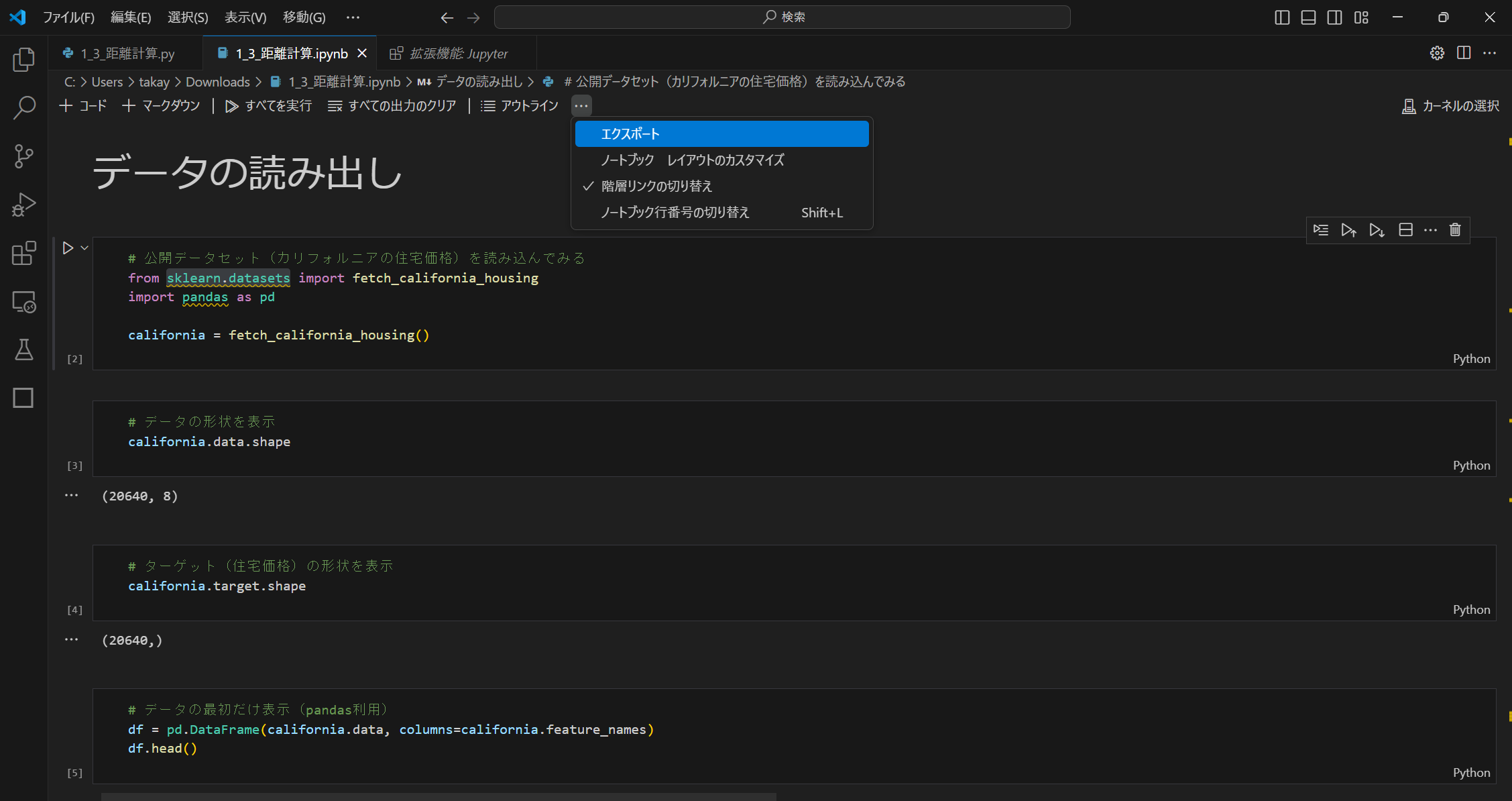Viewport: 1512px width, 801px height.
Task: Open the Run and Debug sidebar icon
Action: click(x=23, y=205)
